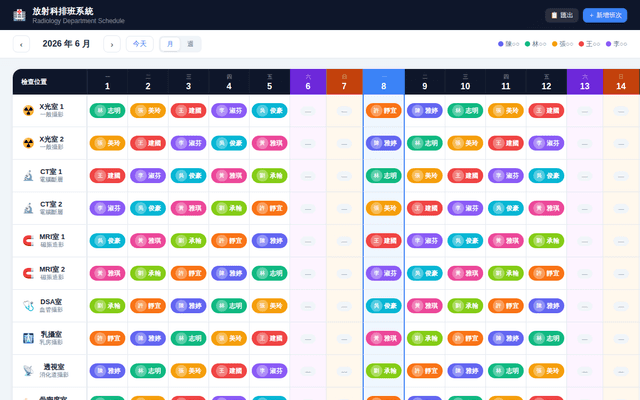Click empty DSA室 slot on Sunday 14
This screenshot has width=640, height=400.
coord(621,307)
